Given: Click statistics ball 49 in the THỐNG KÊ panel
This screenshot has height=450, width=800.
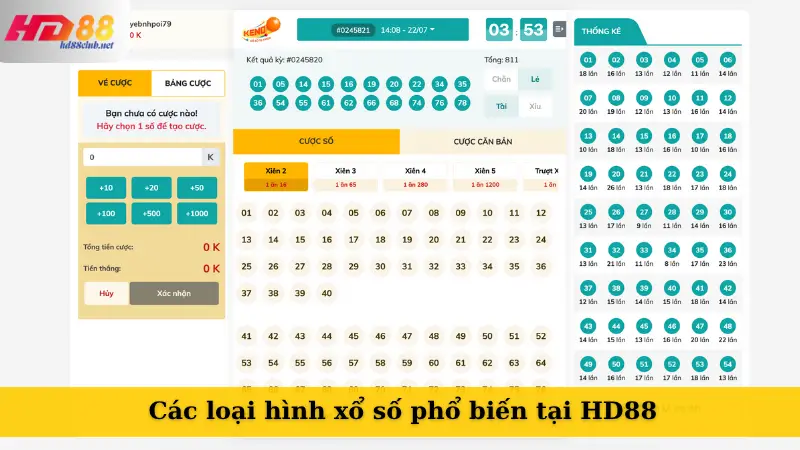Looking at the screenshot, I should click(x=588, y=364).
